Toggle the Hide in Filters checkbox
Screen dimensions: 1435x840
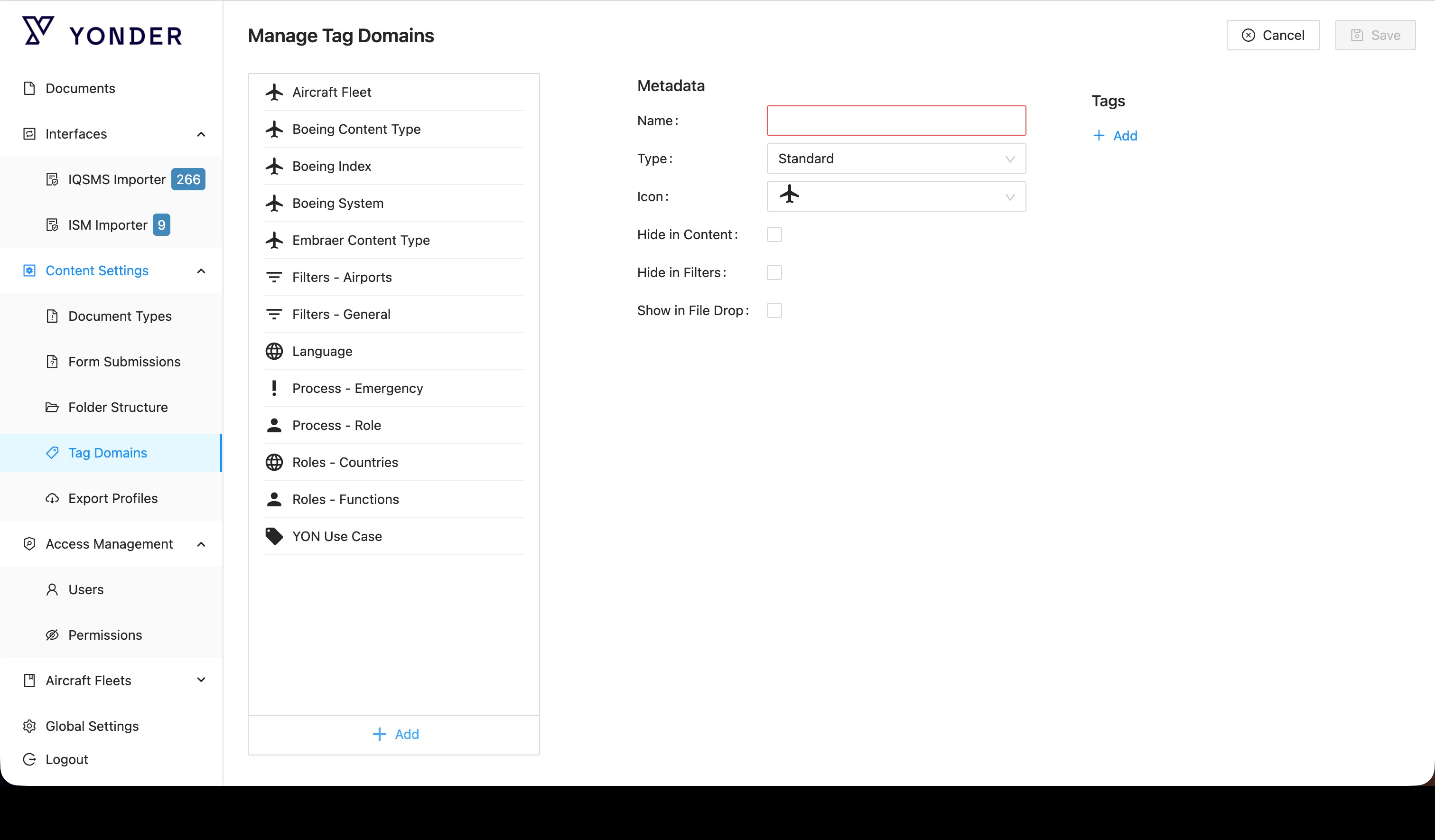click(x=774, y=273)
